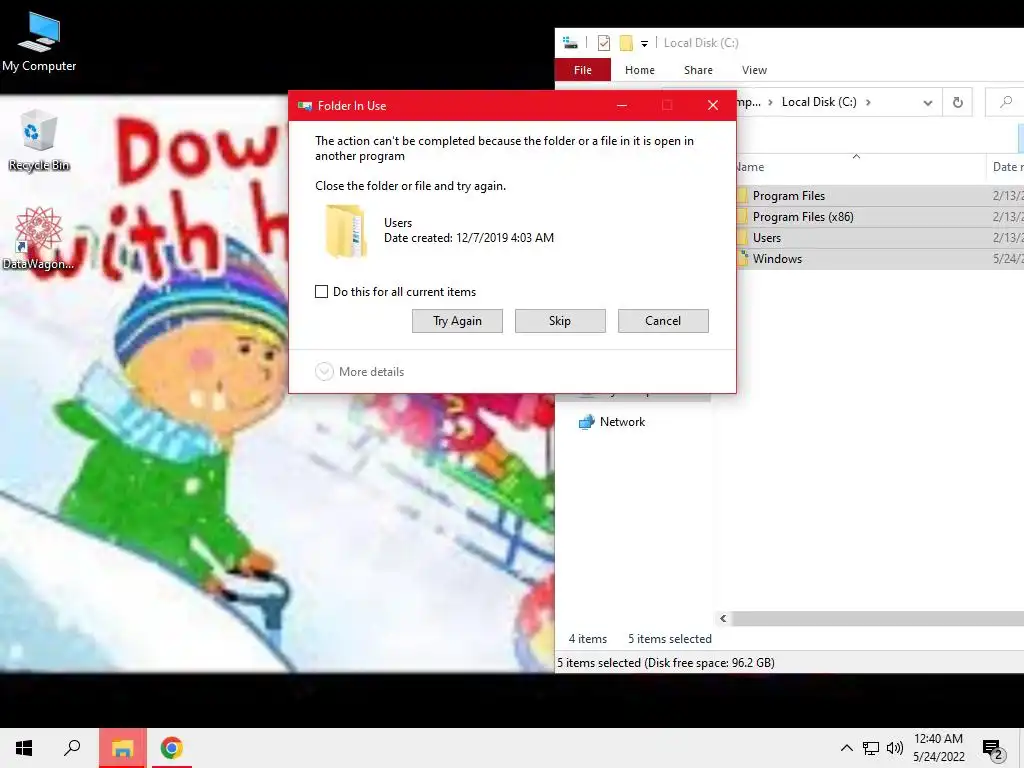The image size is (1024, 768).
Task: Click the network status tray icon
Action: tap(871, 748)
